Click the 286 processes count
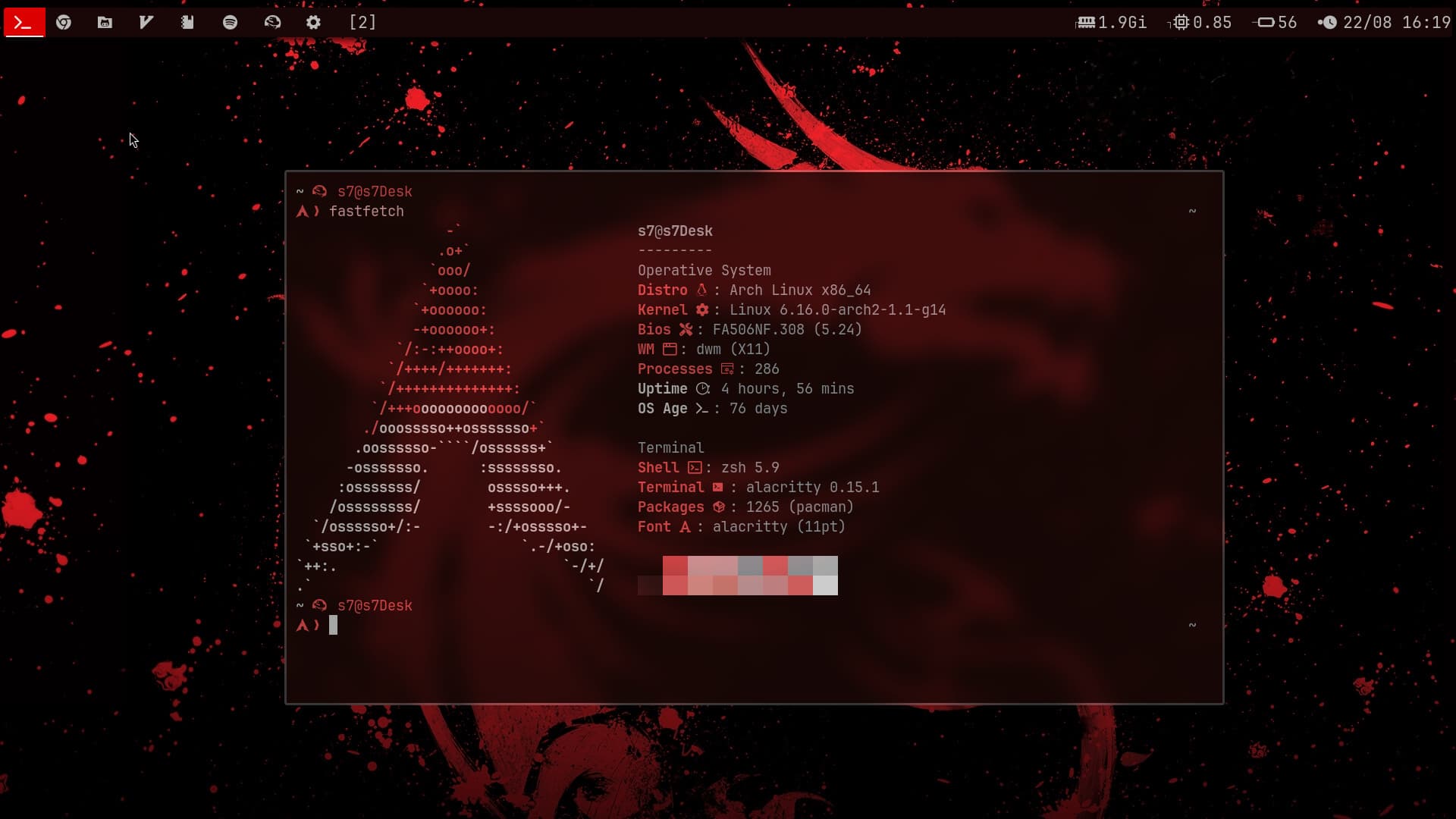Viewport: 1456px width, 819px height. (x=767, y=369)
